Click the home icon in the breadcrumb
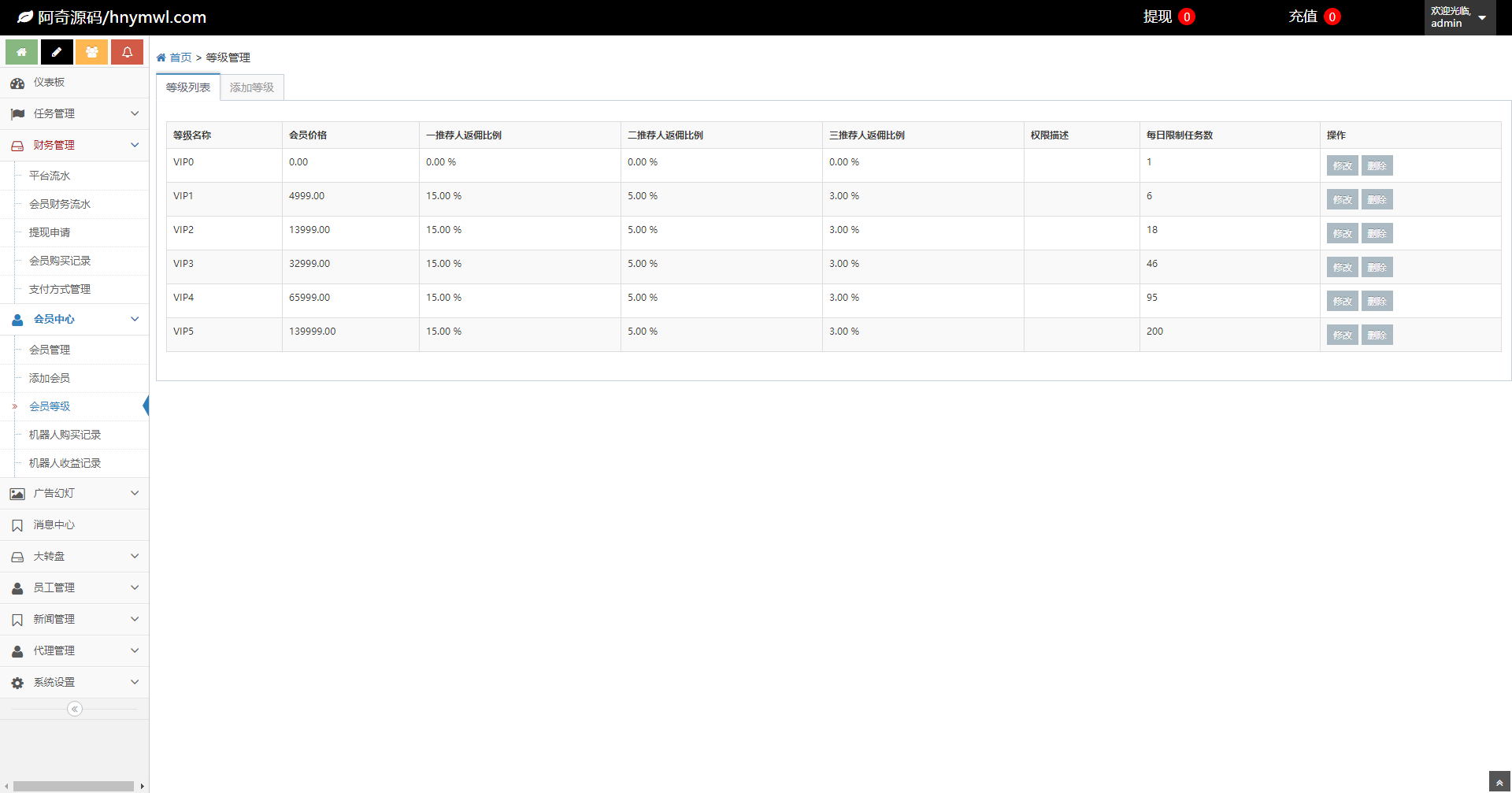Viewport: 1512px width, 793px height. tap(161, 57)
